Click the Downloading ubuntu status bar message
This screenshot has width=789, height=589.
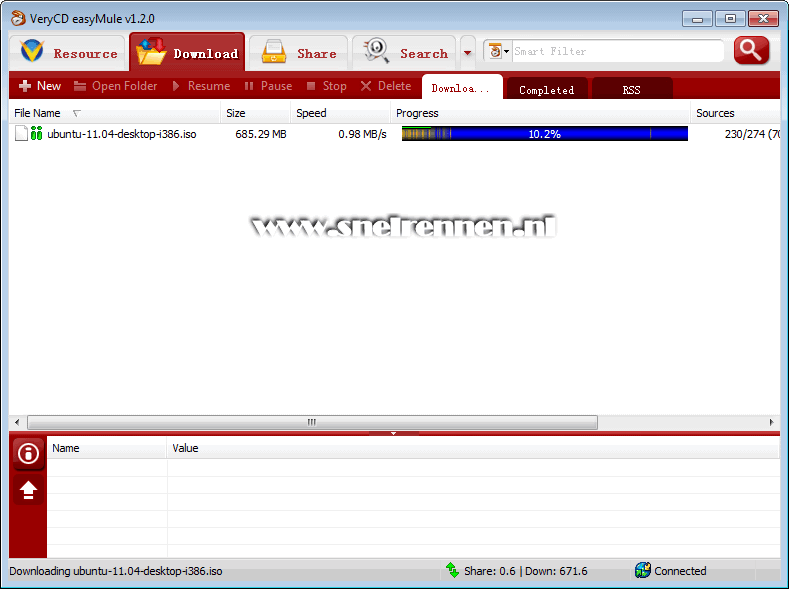tap(116, 571)
